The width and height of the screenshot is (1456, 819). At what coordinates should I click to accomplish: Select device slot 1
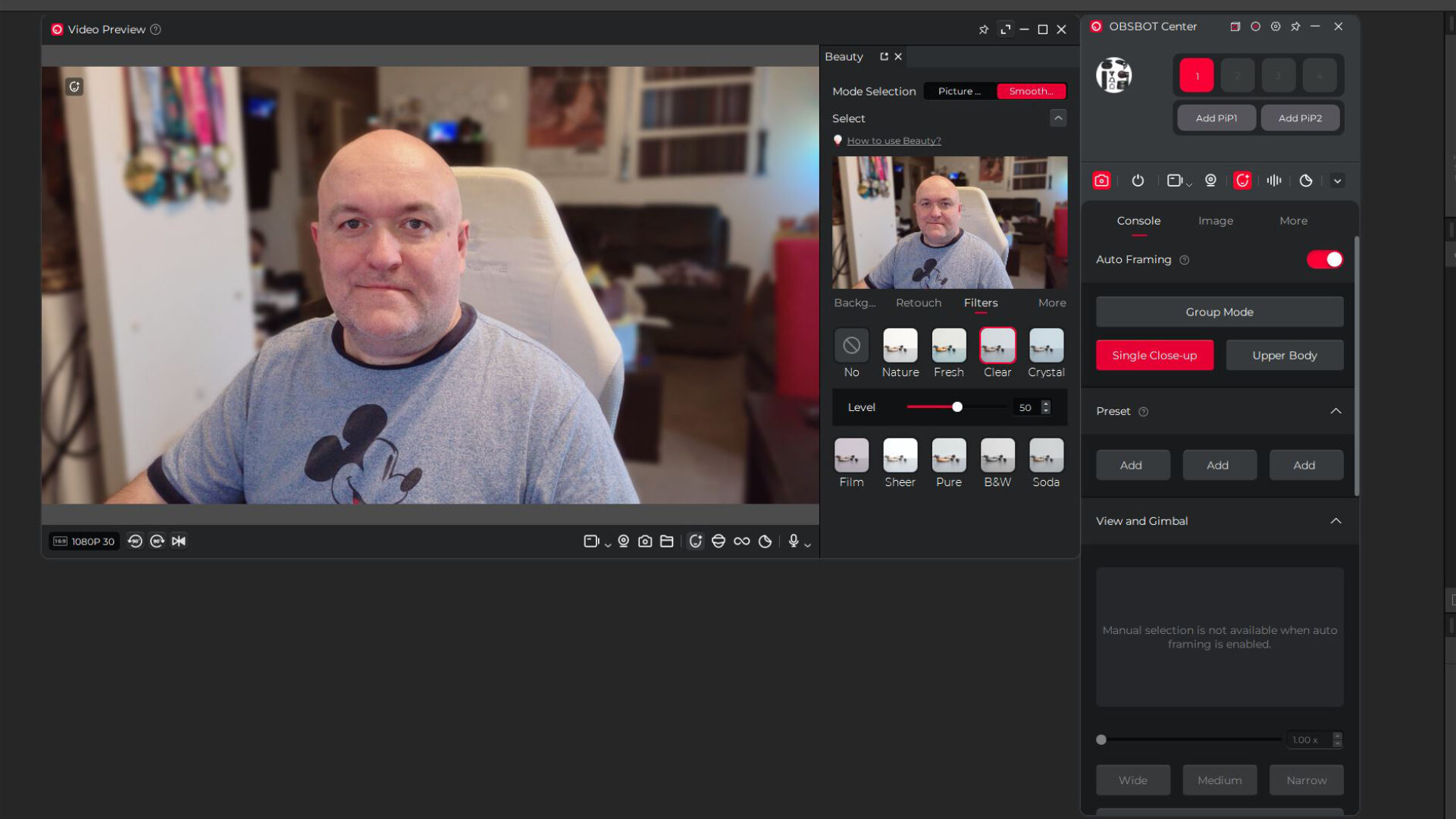(1197, 75)
